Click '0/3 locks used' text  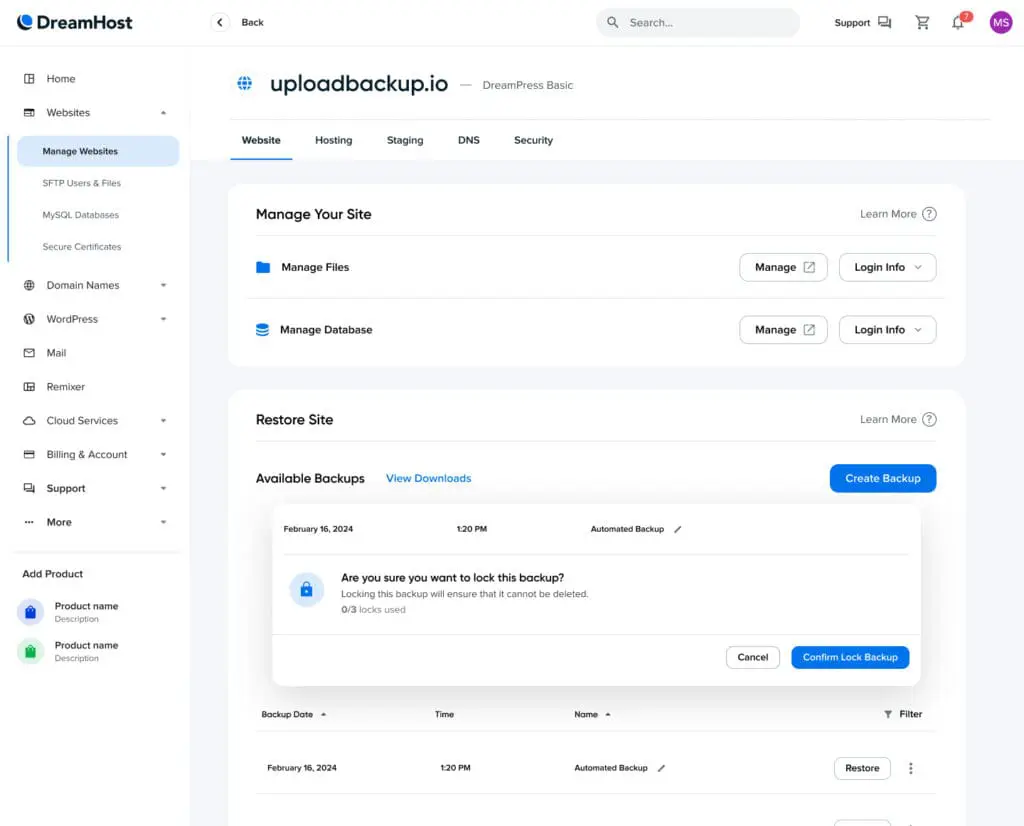[x=373, y=610]
